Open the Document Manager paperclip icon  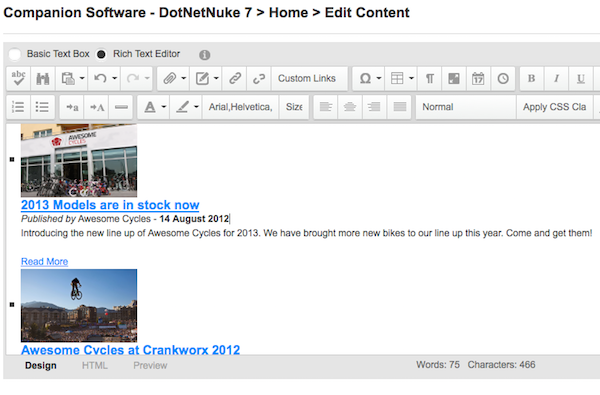169,78
